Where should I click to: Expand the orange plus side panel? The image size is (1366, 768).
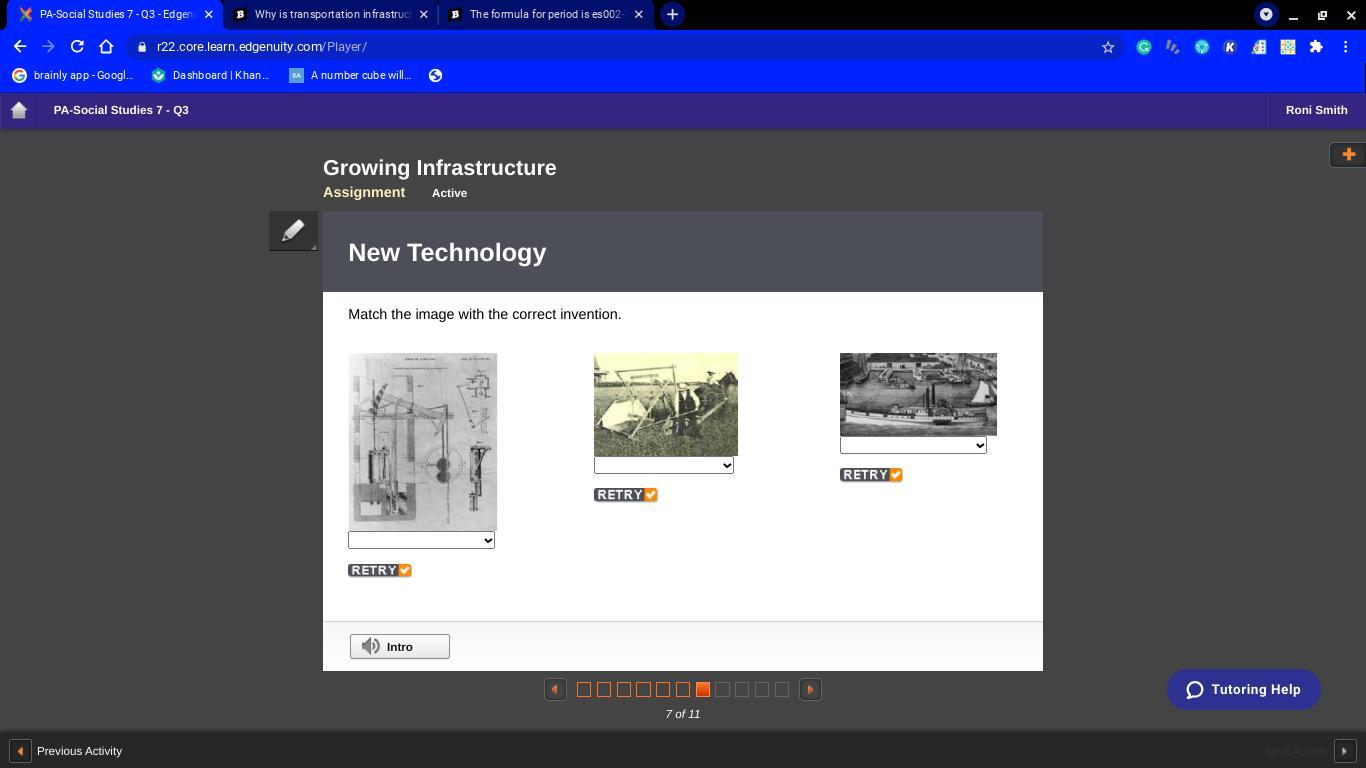[1348, 154]
